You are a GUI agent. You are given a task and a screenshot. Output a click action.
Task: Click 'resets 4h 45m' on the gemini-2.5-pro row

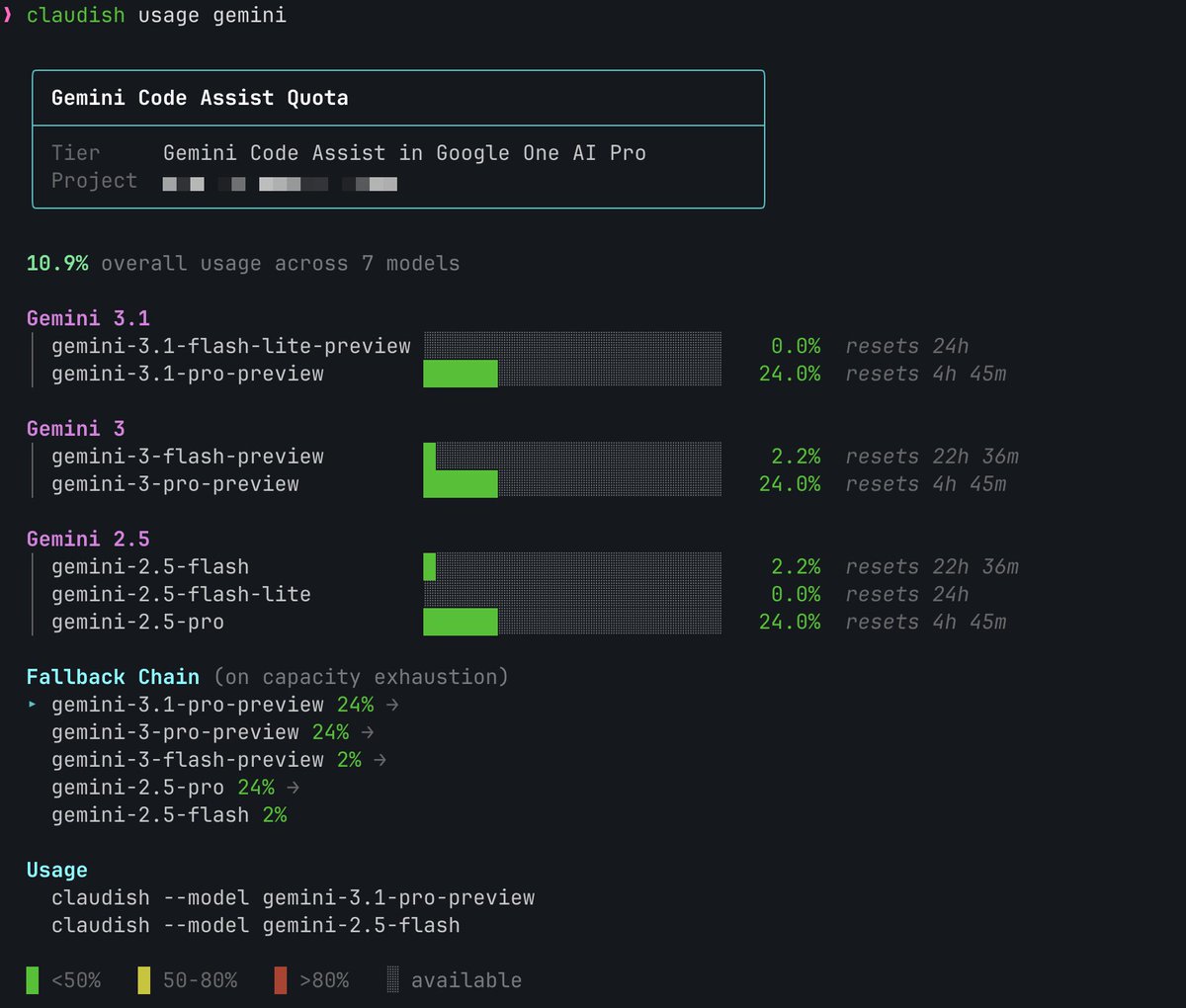(926, 623)
